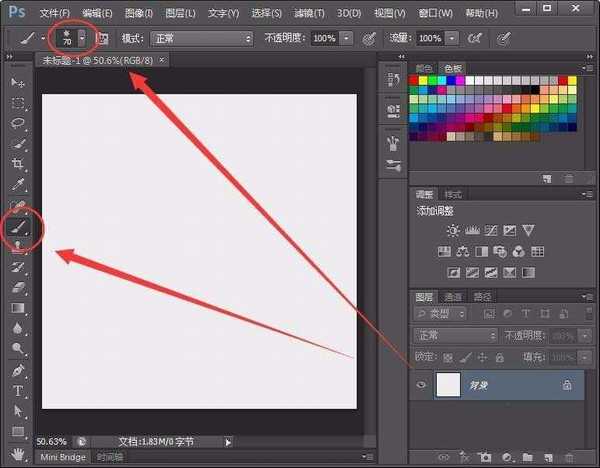Image resolution: width=600 pixels, height=468 pixels.
Task: Switch to the 通道 tab
Action: tap(453, 297)
